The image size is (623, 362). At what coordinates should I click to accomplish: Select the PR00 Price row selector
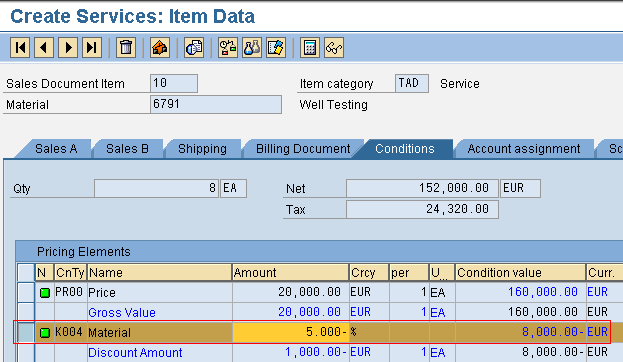(26, 292)
